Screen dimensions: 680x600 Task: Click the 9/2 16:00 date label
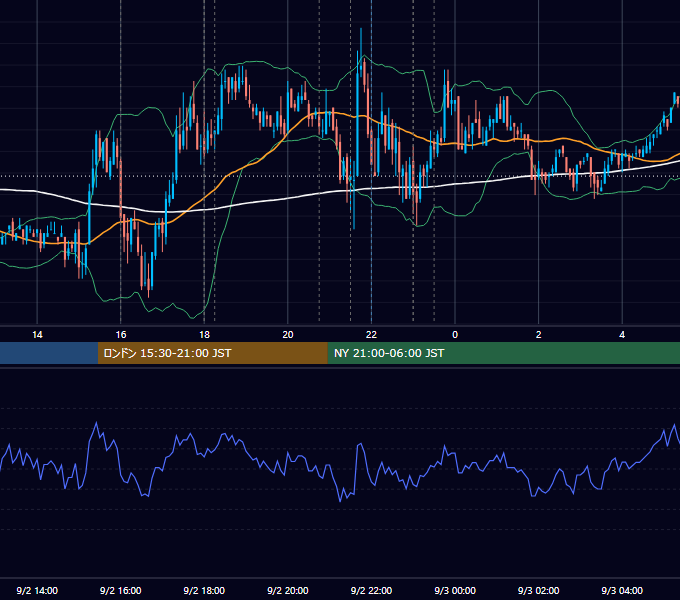(x=121, y=590)
